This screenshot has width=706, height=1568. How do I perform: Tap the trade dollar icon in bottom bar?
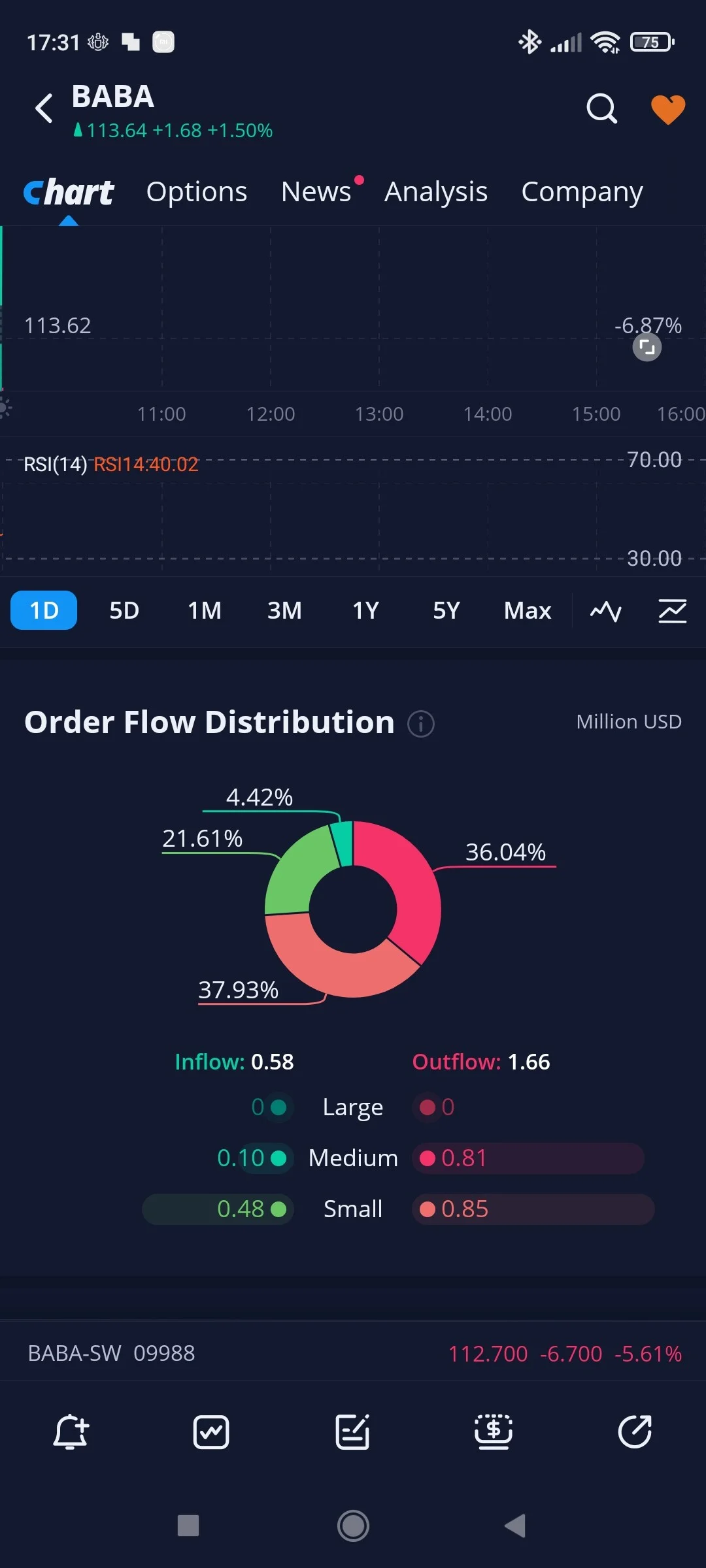[494, 1432]
